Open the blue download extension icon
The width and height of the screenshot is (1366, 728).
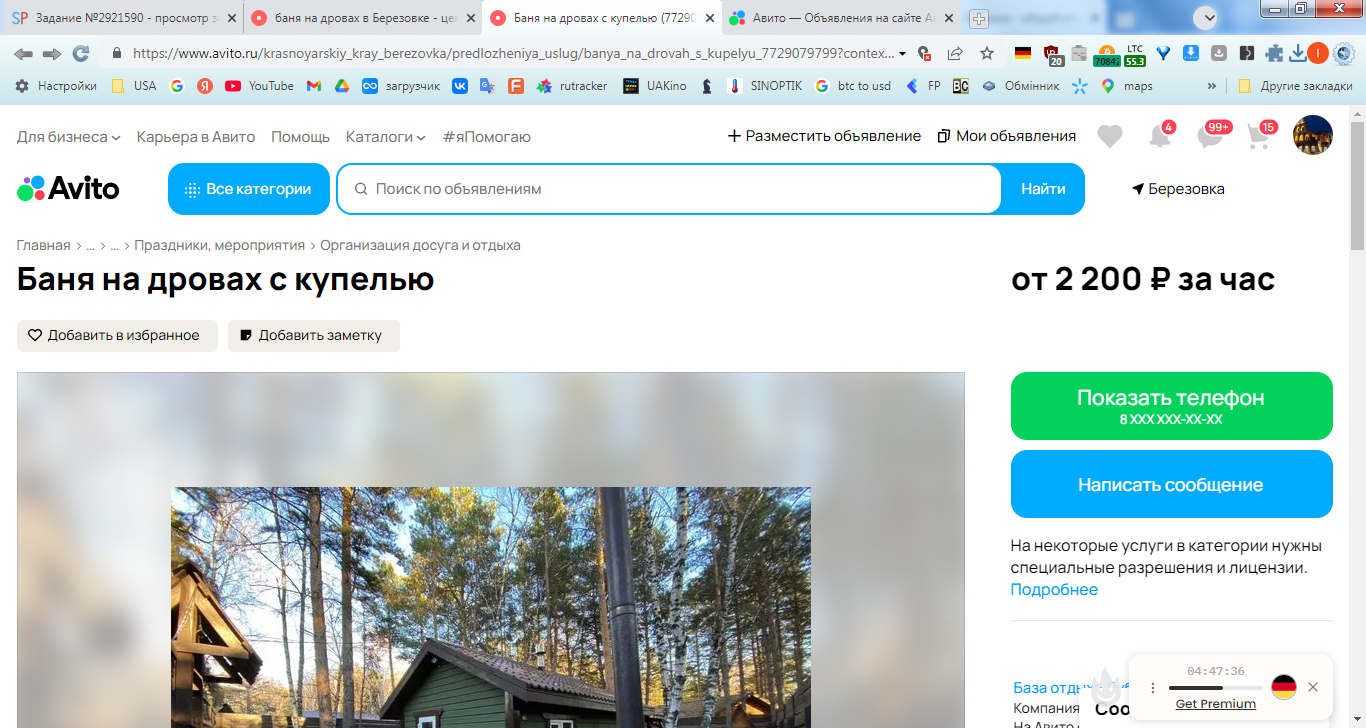1191,54
